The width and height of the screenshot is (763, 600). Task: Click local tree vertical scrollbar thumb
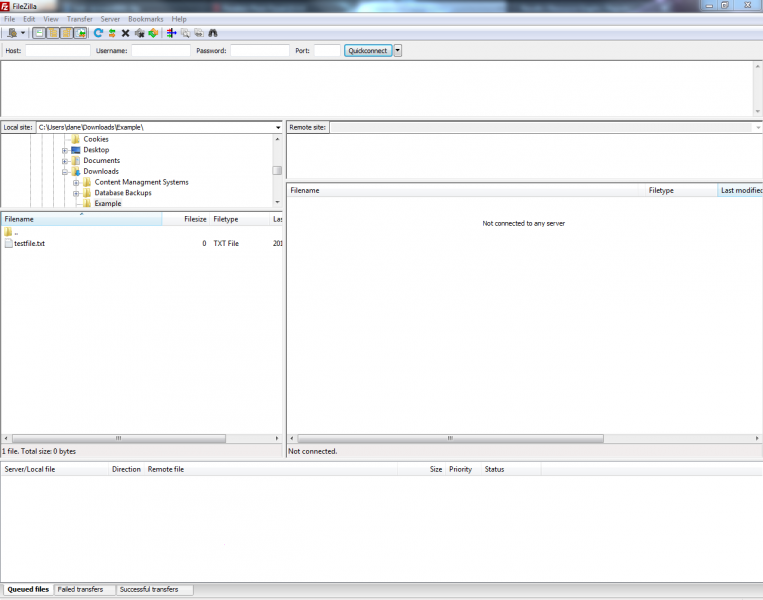(x=277, y=170)
